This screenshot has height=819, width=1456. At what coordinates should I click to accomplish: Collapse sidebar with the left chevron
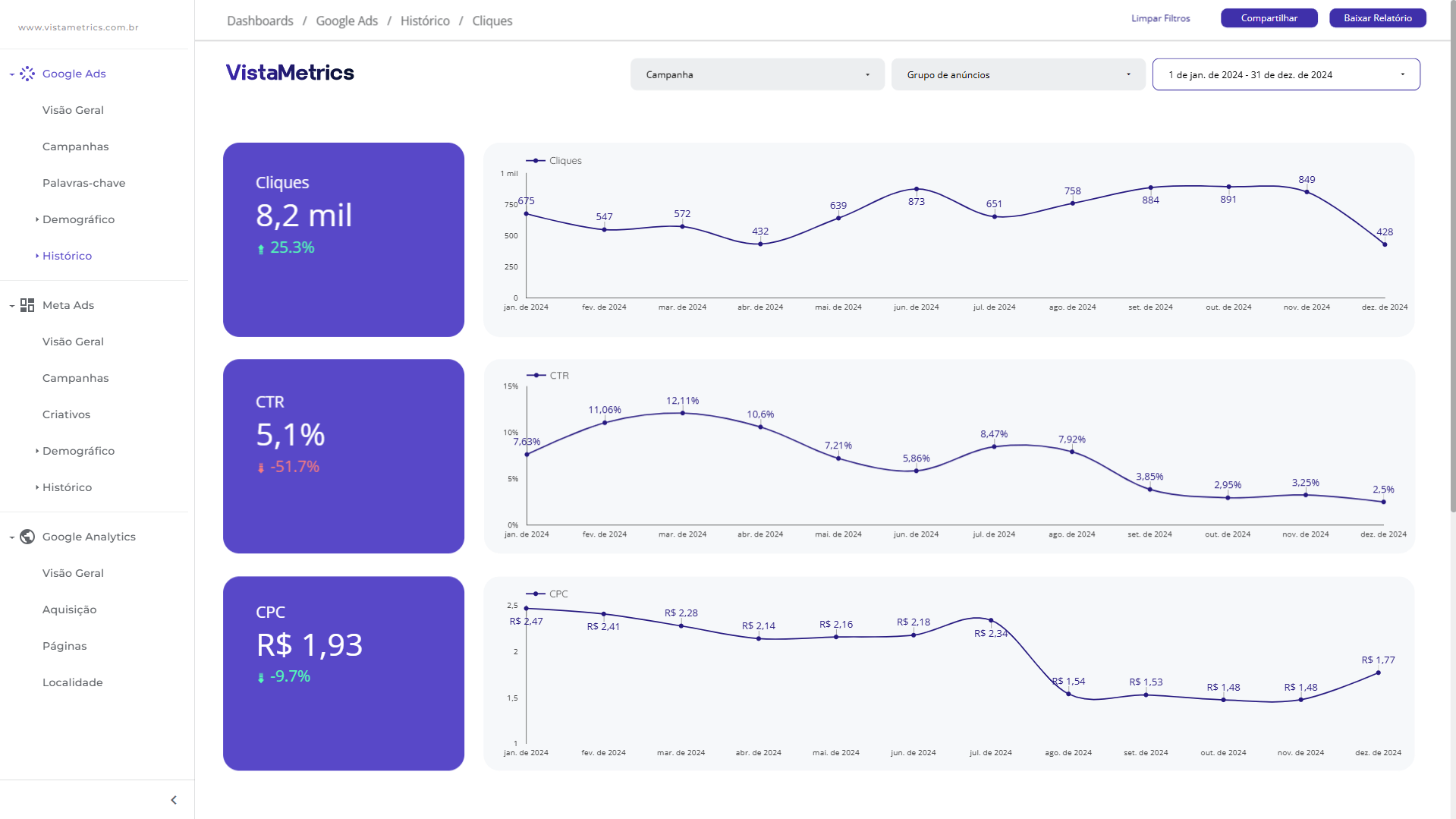174,800
